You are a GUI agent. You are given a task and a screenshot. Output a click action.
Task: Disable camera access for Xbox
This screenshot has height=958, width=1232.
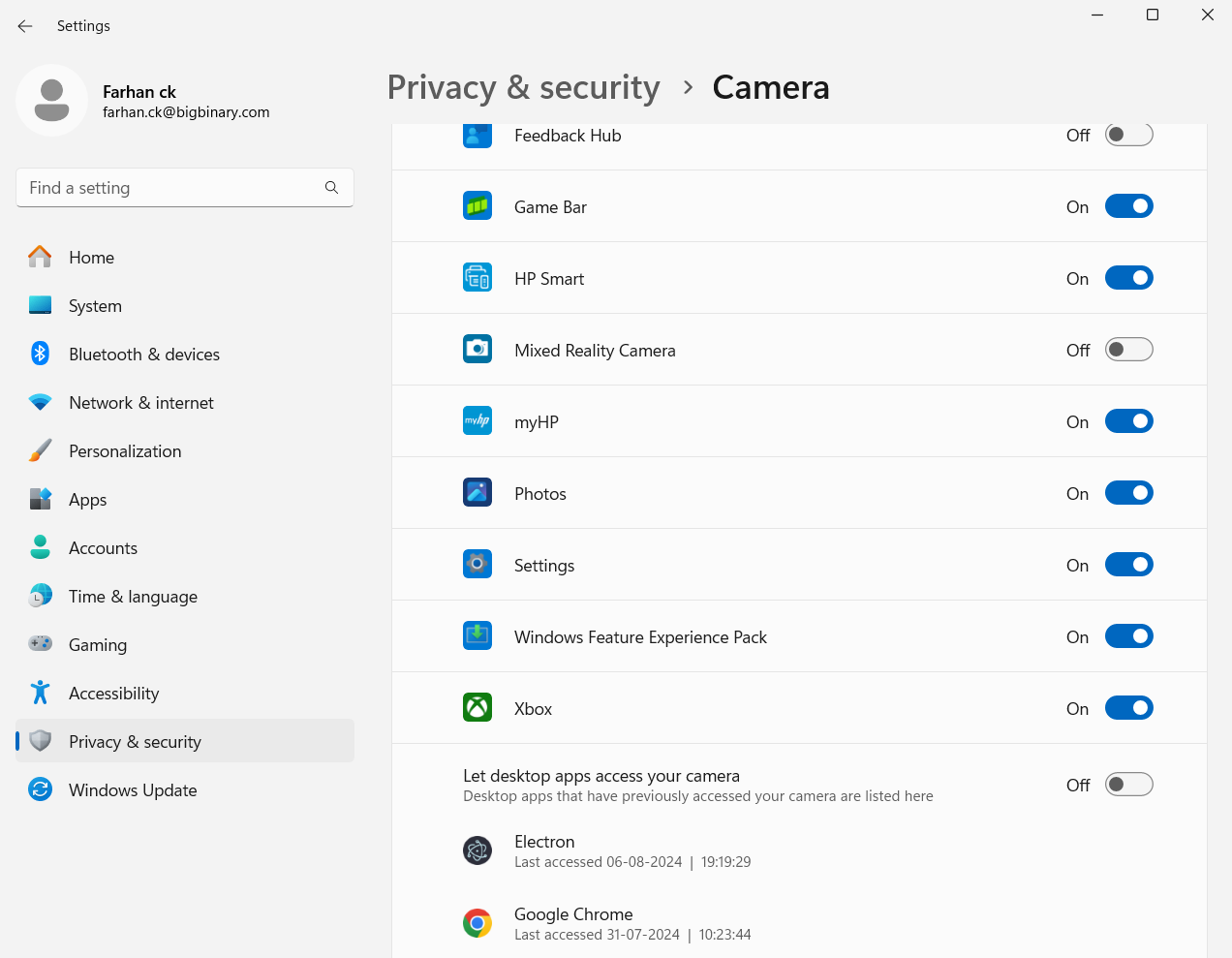click(1128, 707)
